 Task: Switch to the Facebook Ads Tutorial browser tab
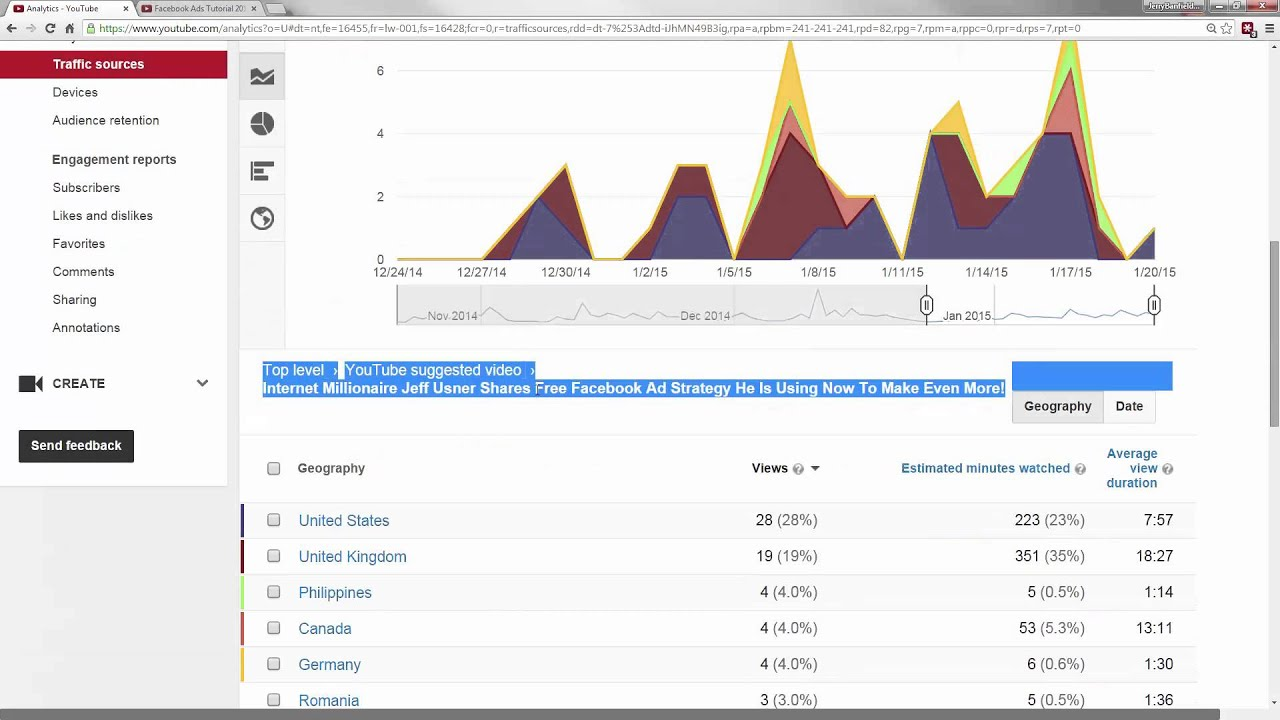coord(200,8)
